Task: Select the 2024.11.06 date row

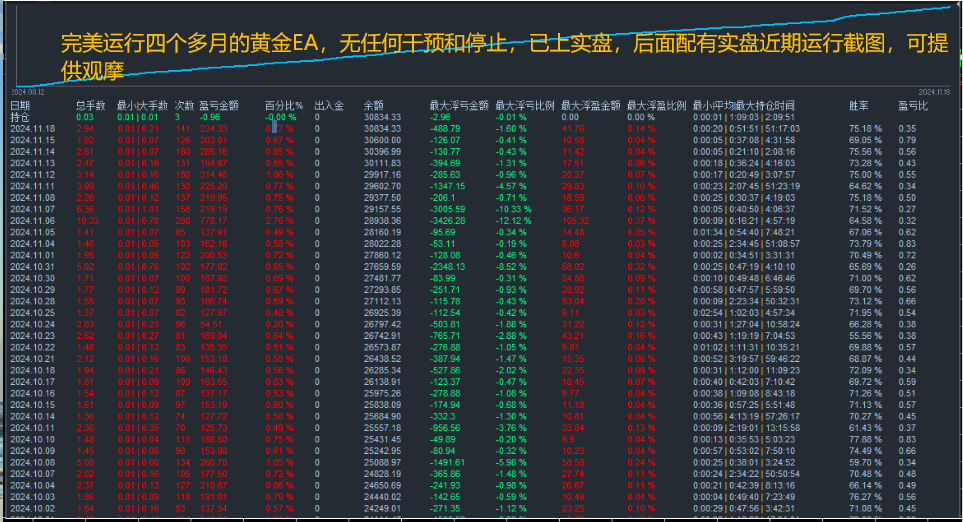Action: (x=33, y=221)
